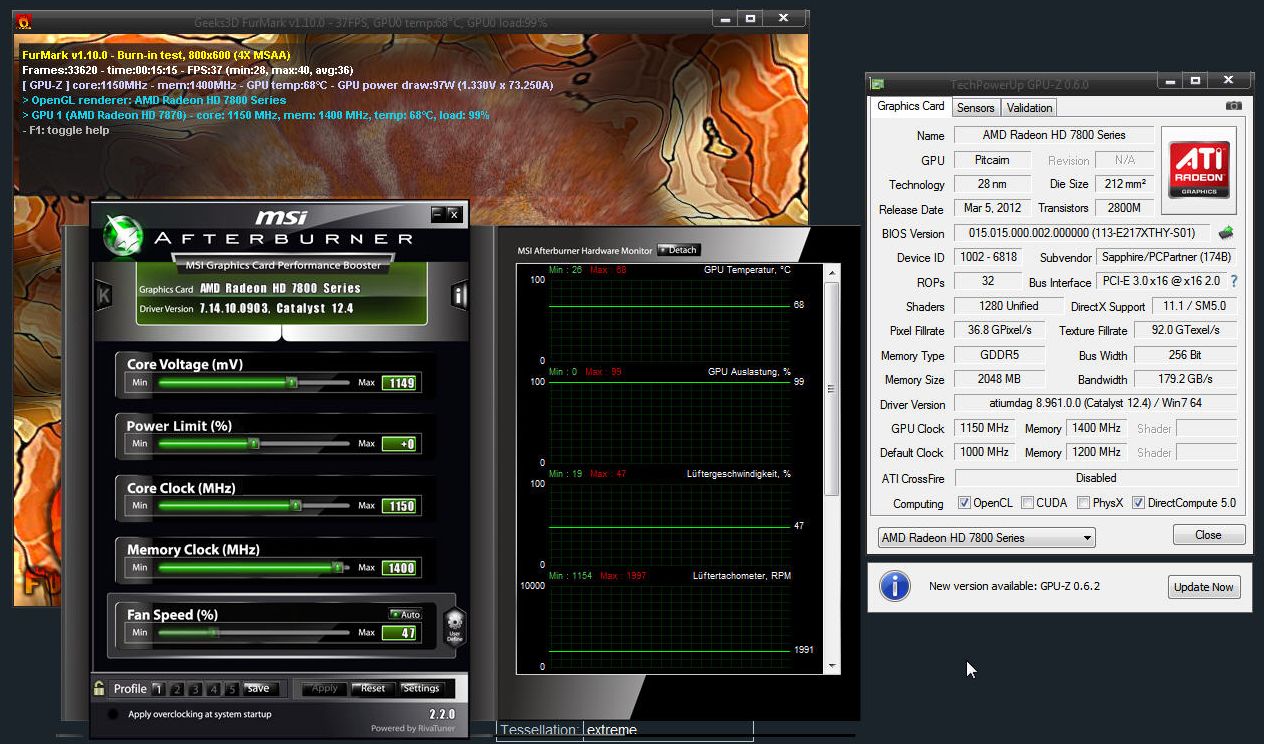Viewport: 1264px width, 744px height.
Task: Click the Lüftergeschwindigkeit graph
Action: coord(670,523)
